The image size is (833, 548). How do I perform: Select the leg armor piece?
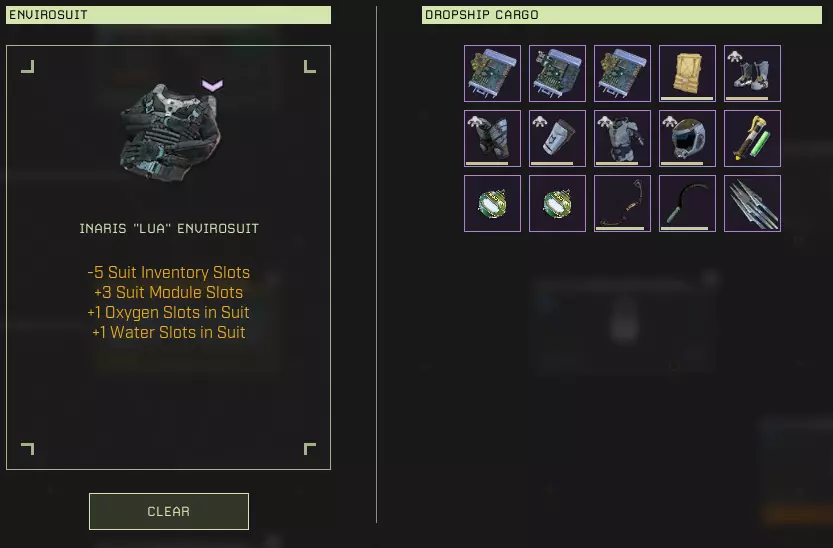coord(492,139)
